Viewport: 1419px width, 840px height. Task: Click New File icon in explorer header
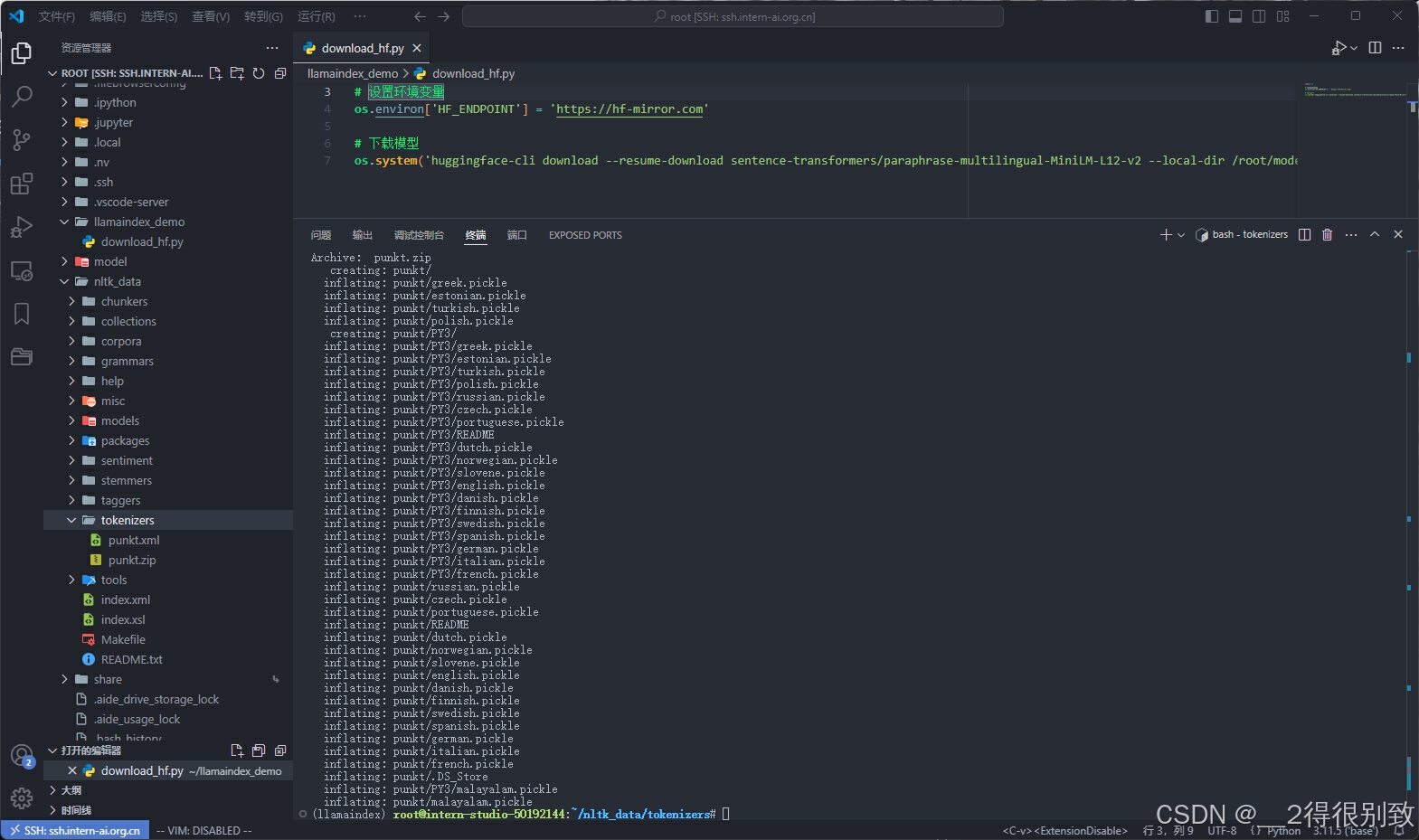click(x=215, y=73)
